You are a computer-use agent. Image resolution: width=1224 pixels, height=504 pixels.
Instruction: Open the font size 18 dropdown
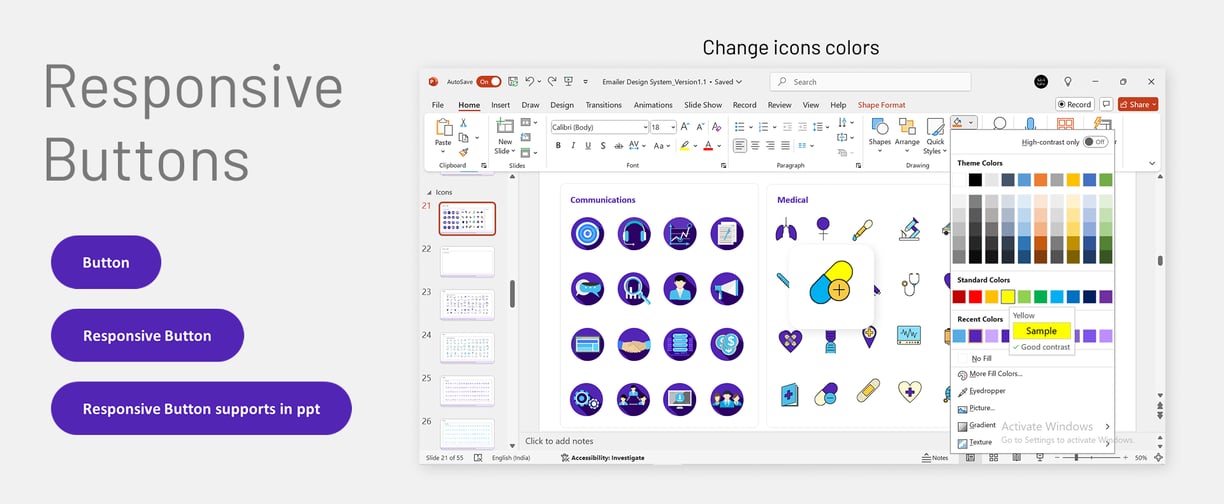(x=663, y=127)
